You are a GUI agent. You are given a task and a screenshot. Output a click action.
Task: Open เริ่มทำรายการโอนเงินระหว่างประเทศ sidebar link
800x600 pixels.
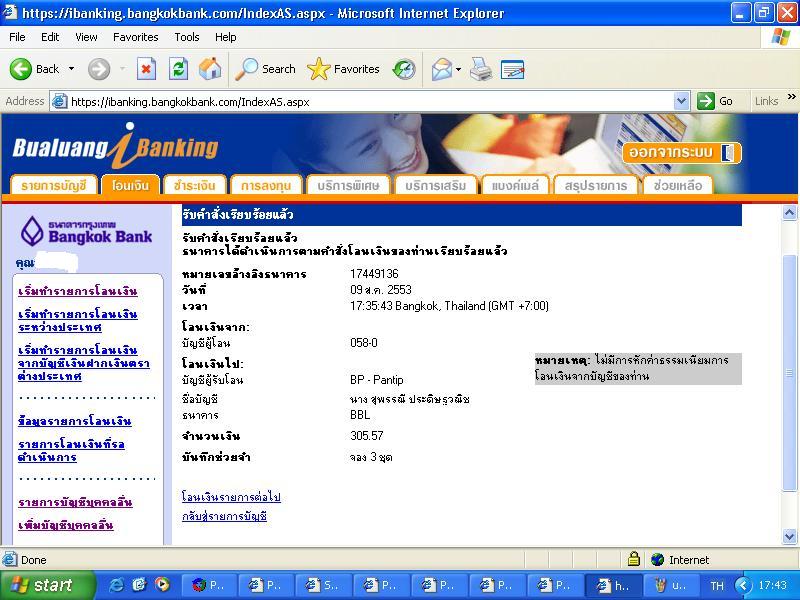click(x=78, y=320)
